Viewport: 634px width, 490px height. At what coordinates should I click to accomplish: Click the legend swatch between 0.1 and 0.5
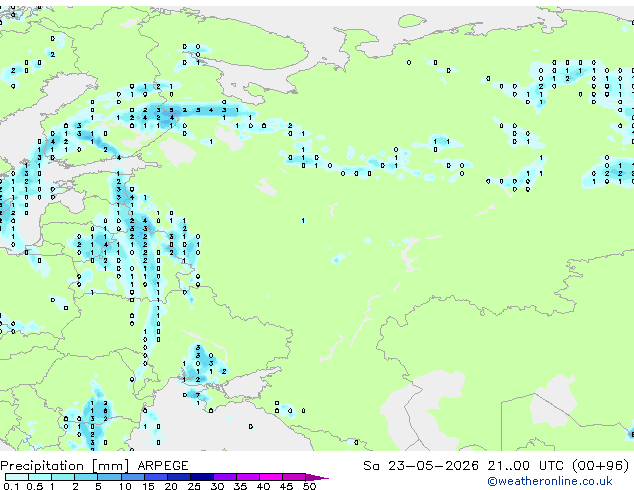(17, 477)
